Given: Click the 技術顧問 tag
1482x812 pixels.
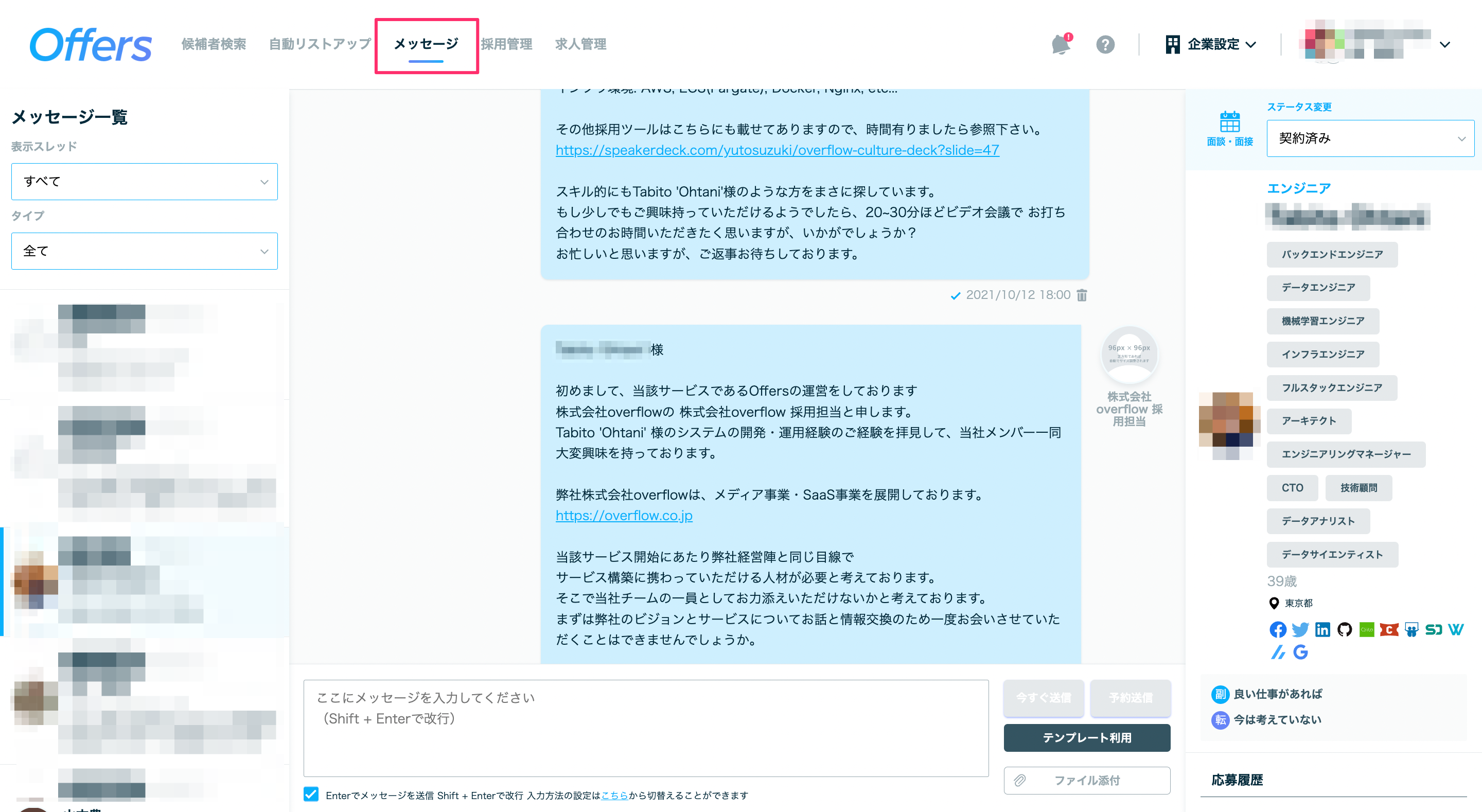Looking at the screenshot, I should (1358, 487).
